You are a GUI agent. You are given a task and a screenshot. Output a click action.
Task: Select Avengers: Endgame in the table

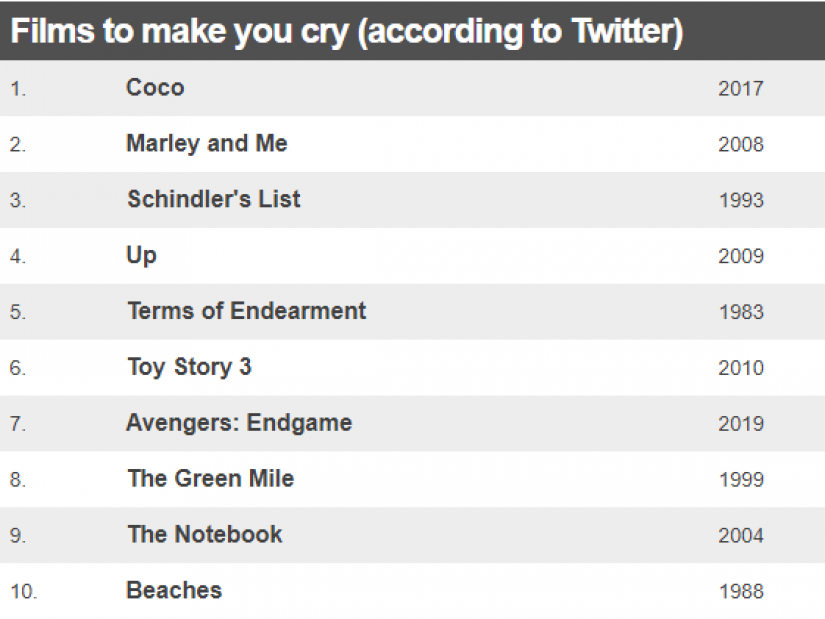(239, 423)
